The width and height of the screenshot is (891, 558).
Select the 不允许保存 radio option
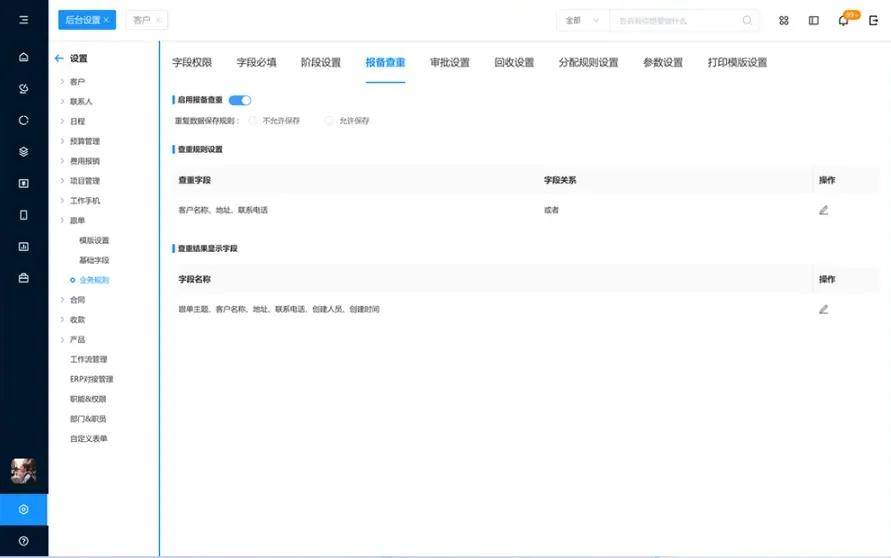pos(253,121)
